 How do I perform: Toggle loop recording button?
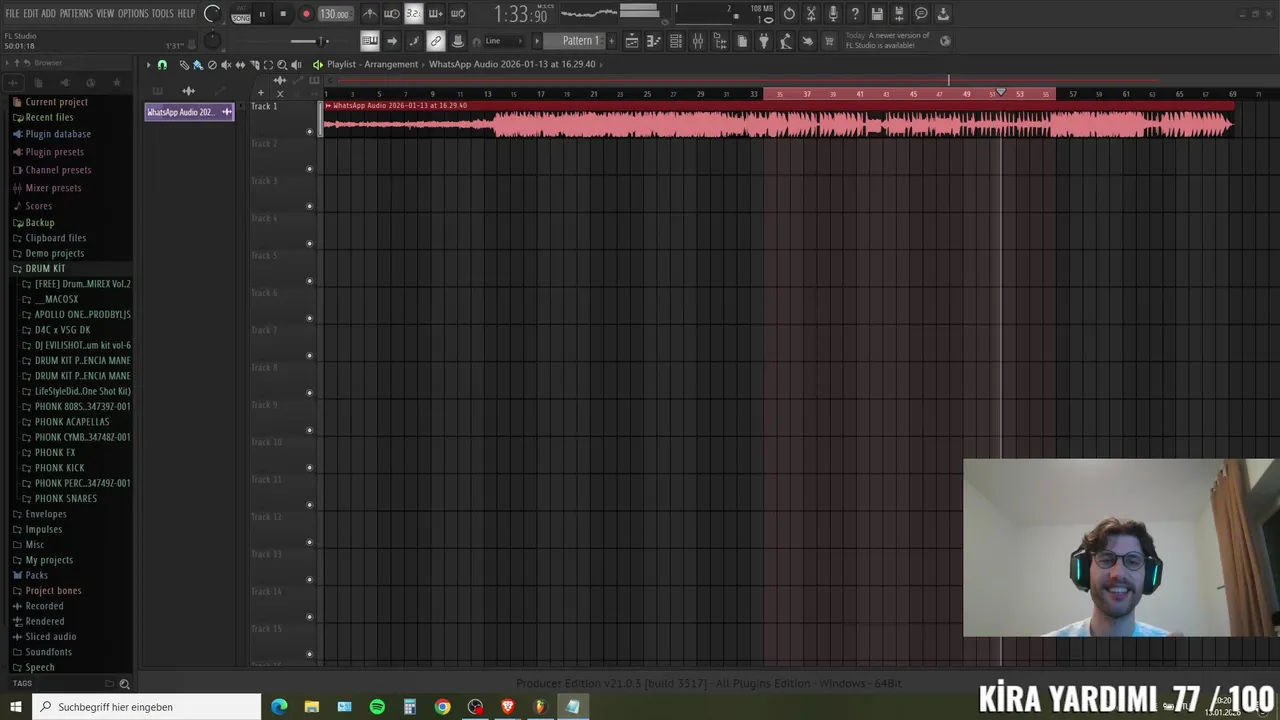click(458, 14)
